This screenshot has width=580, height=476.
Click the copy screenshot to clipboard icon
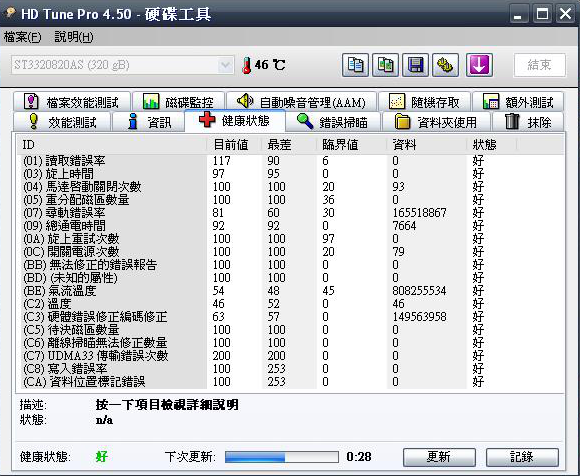385,65
